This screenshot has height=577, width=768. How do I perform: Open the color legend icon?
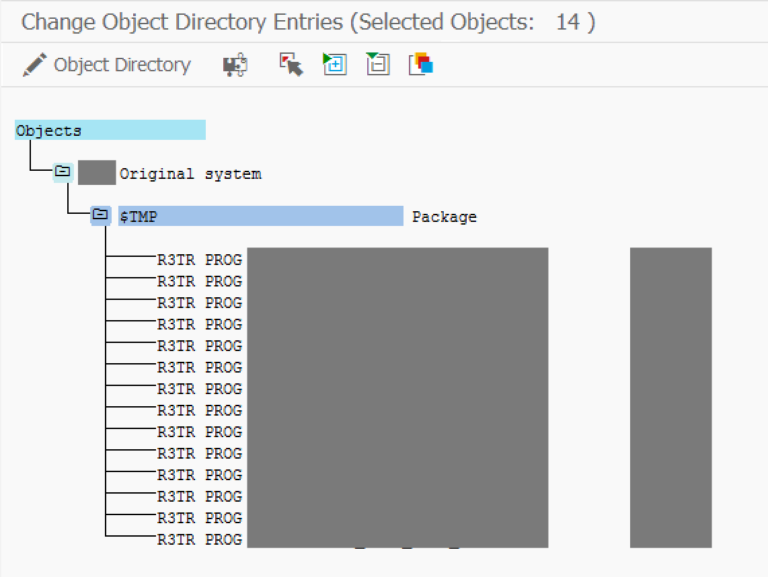pyautogui.click(x=421, y=64)
